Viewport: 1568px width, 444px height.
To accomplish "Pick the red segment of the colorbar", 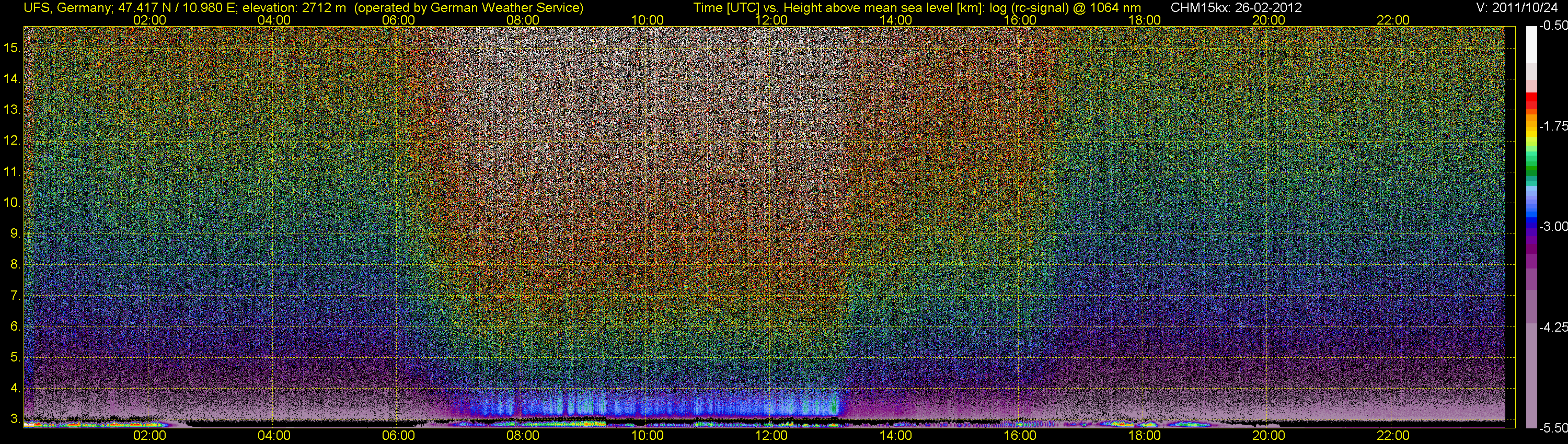I will pyautogui.click(x=1531, y=101).
